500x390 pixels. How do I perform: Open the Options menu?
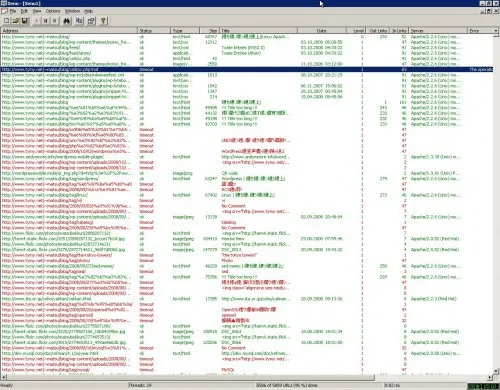(53, 11)
